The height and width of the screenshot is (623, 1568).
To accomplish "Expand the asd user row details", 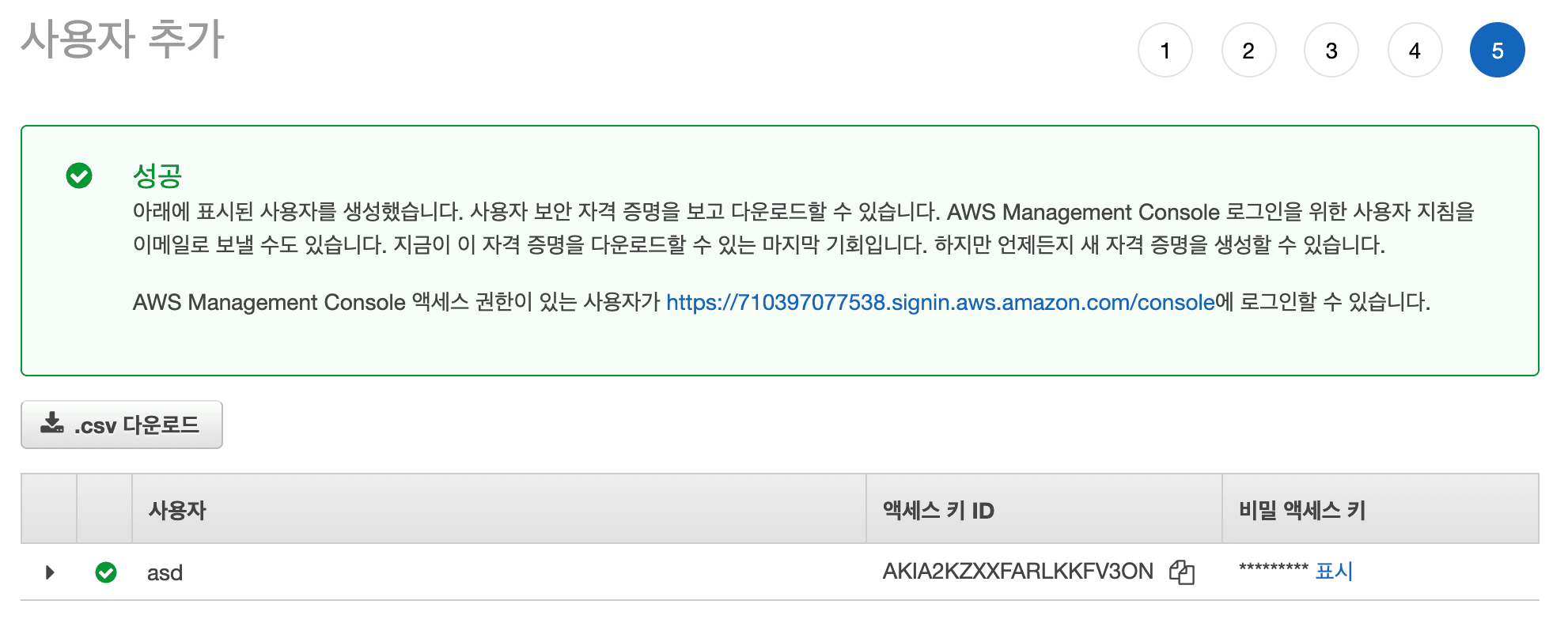I will [x=50, y=572].
